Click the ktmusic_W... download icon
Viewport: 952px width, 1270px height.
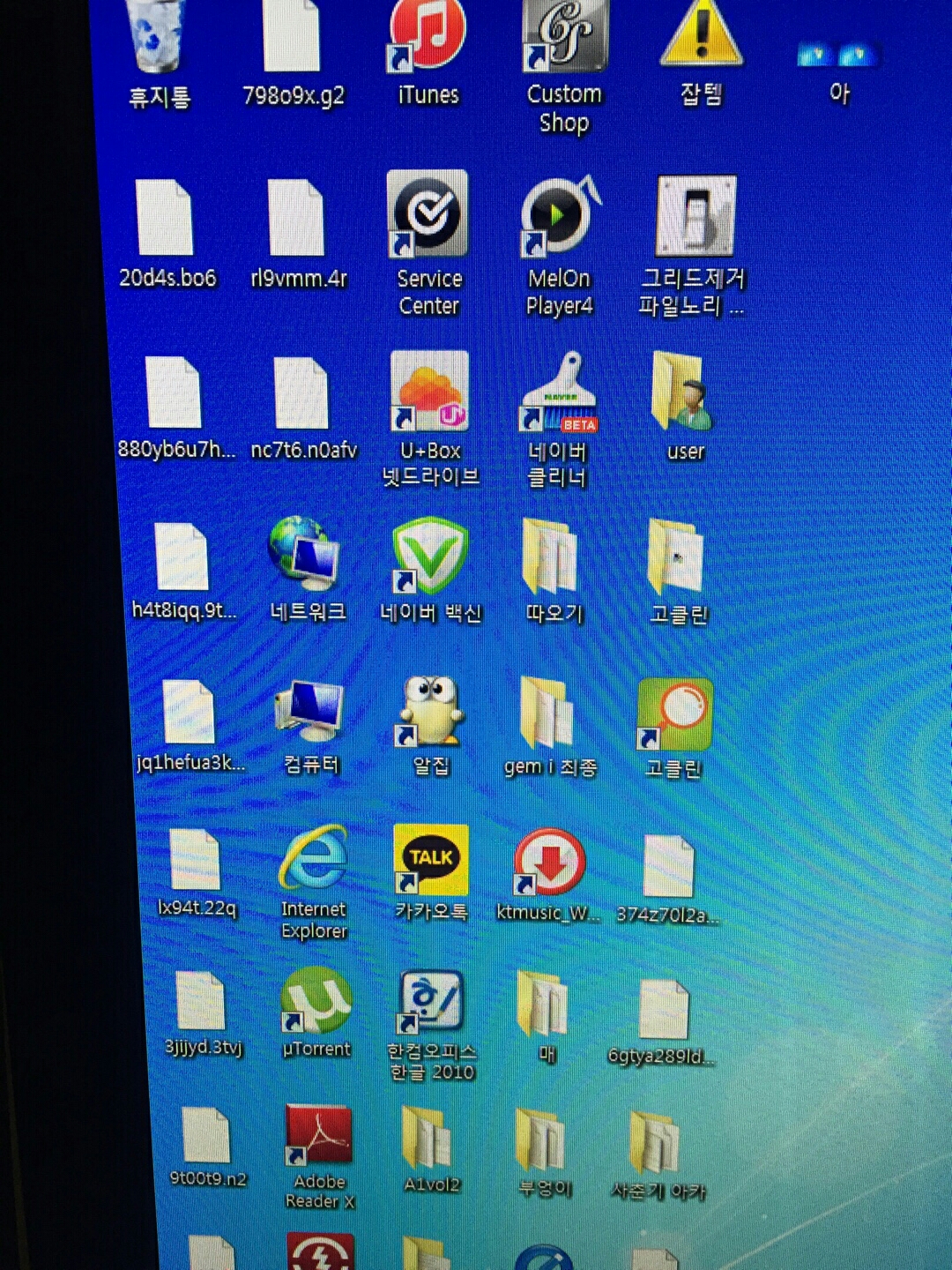pyautogui.click(x=549, y=862)
